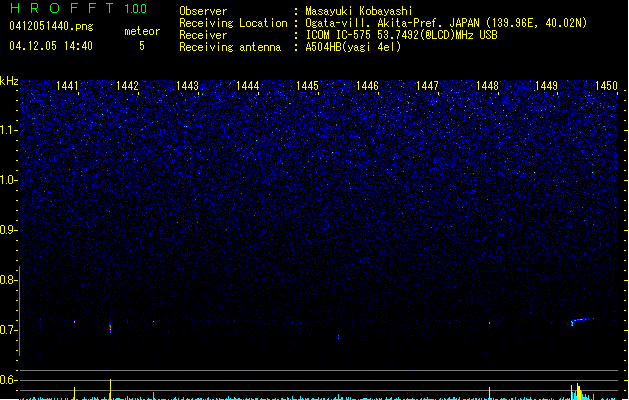The height and width of the screenshot is (400, 629).
Task: Click the 1446 time axis label
Action: [367, 86]
